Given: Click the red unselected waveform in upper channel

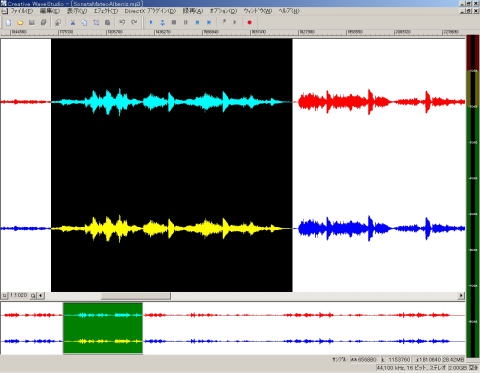Looking at the screenshot, I should click(381, 102).
